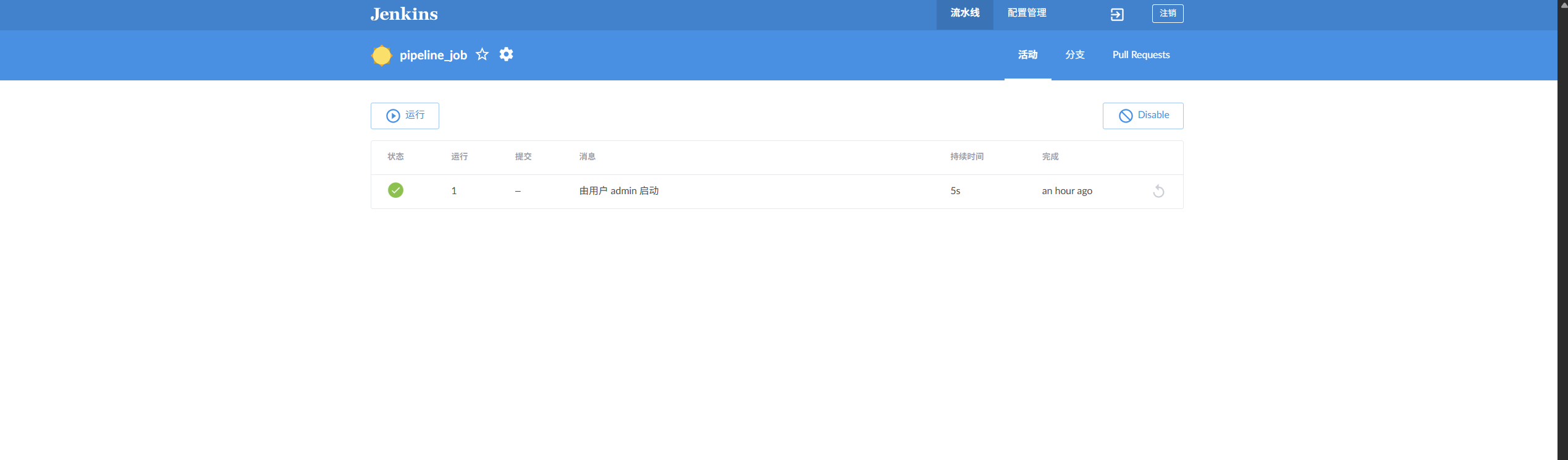Click the 消息 column header
Screen dimensions: 1568x460
point(587,156)
